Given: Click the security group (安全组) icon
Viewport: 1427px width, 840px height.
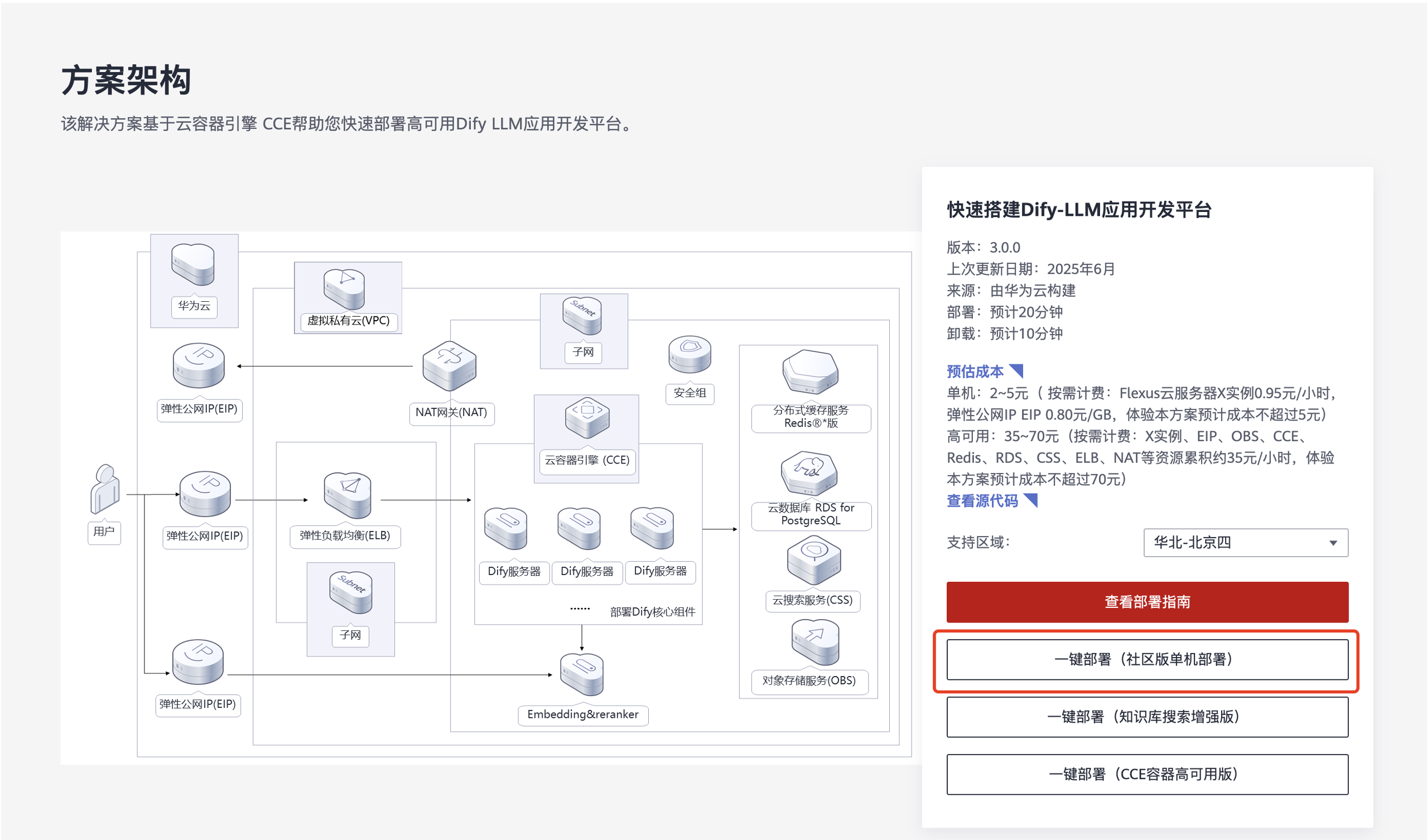Looking at the screenshot, I should pyautogui.click(x=690, y=354).
